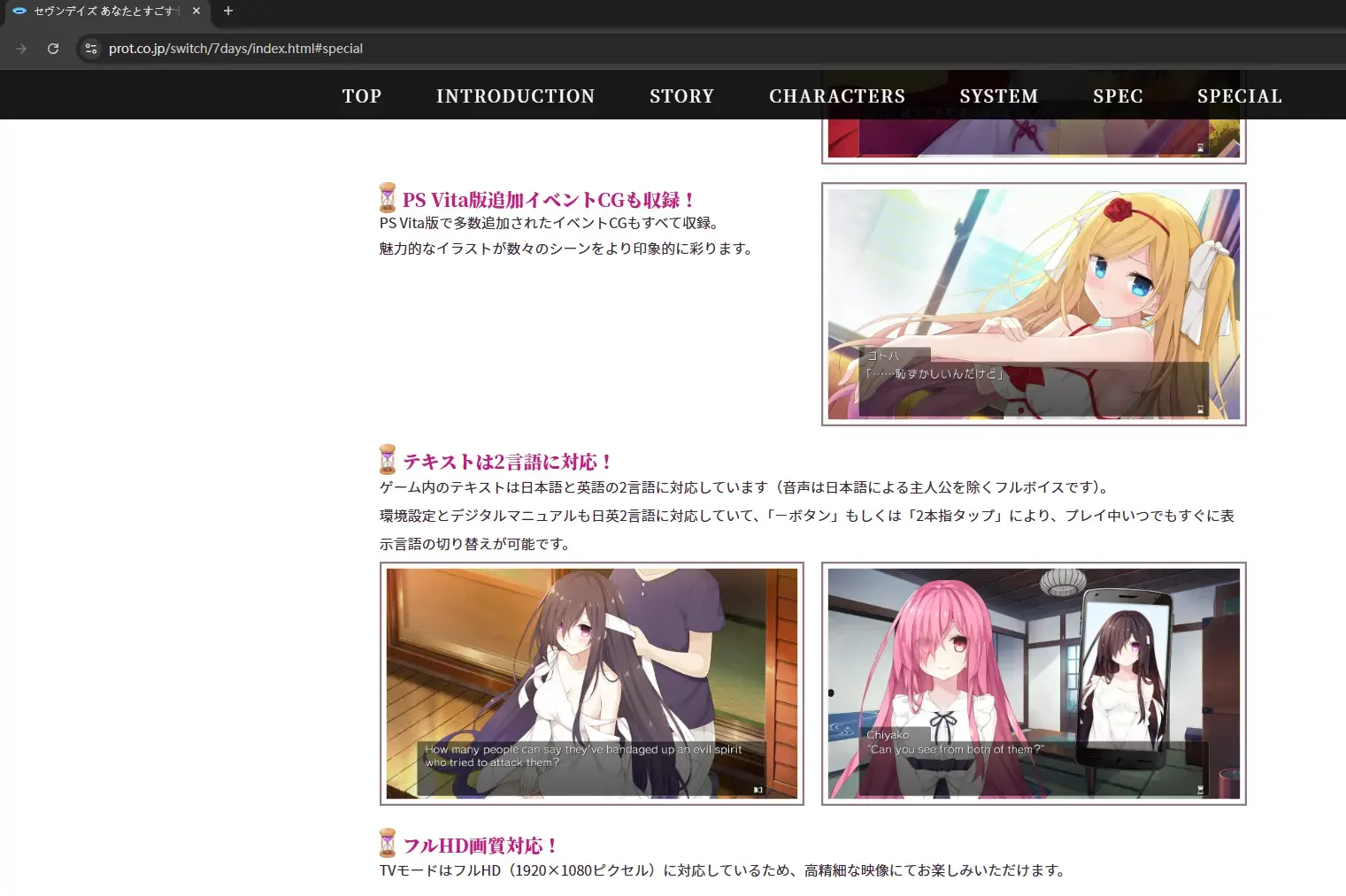Select SYSTEM in the navigation bar
This screenshot has width=1346, height=896.
pos(999,96)
